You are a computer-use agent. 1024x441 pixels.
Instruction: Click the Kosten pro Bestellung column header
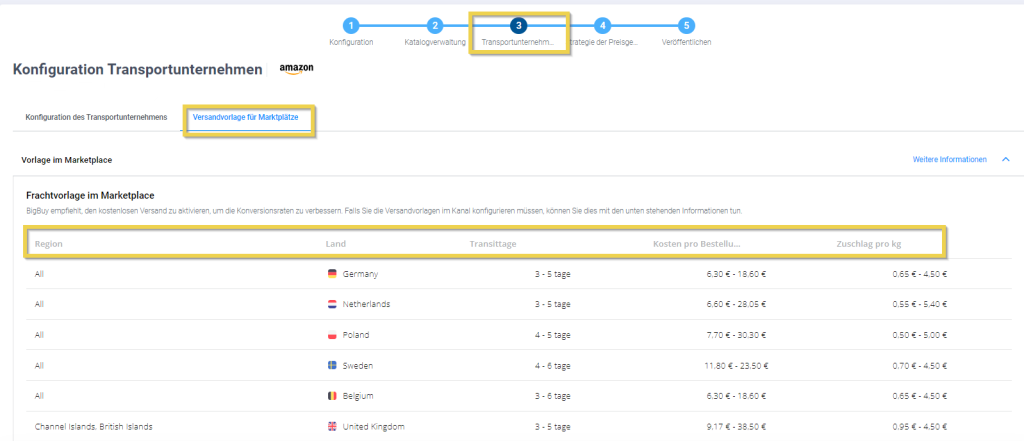[x=696, y=243]
